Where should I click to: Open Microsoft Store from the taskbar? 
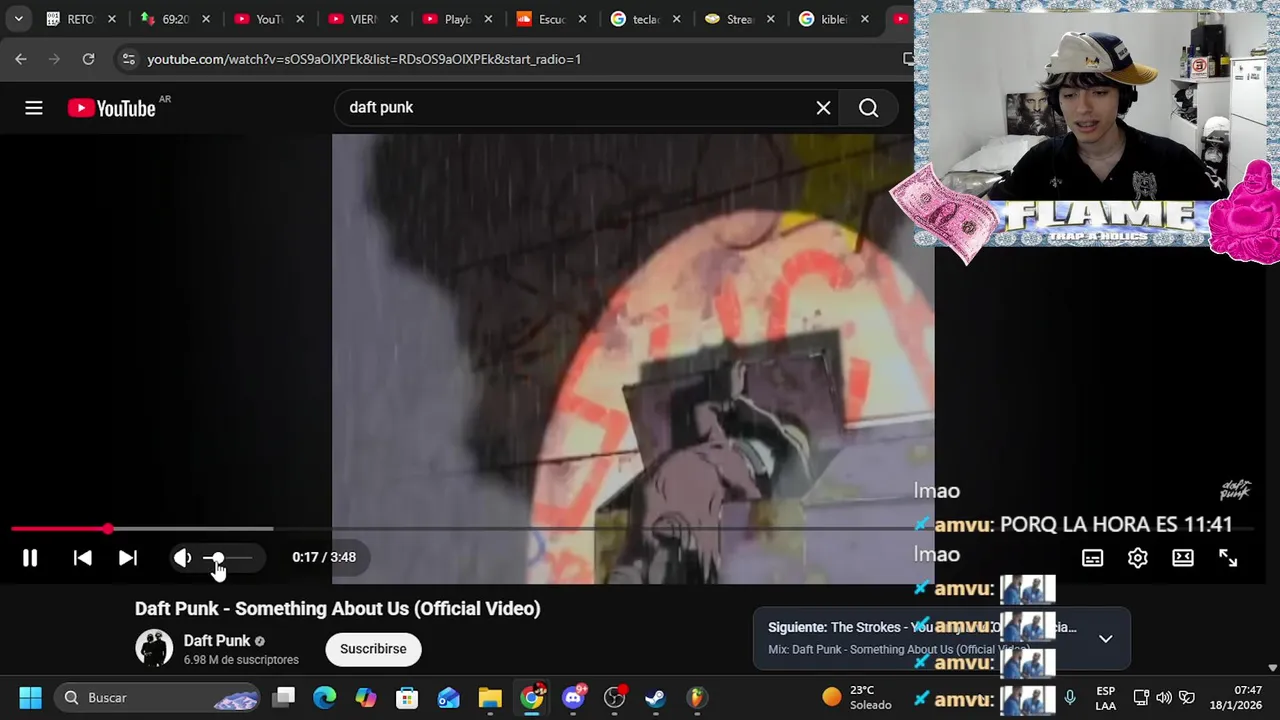pos(407,698)
